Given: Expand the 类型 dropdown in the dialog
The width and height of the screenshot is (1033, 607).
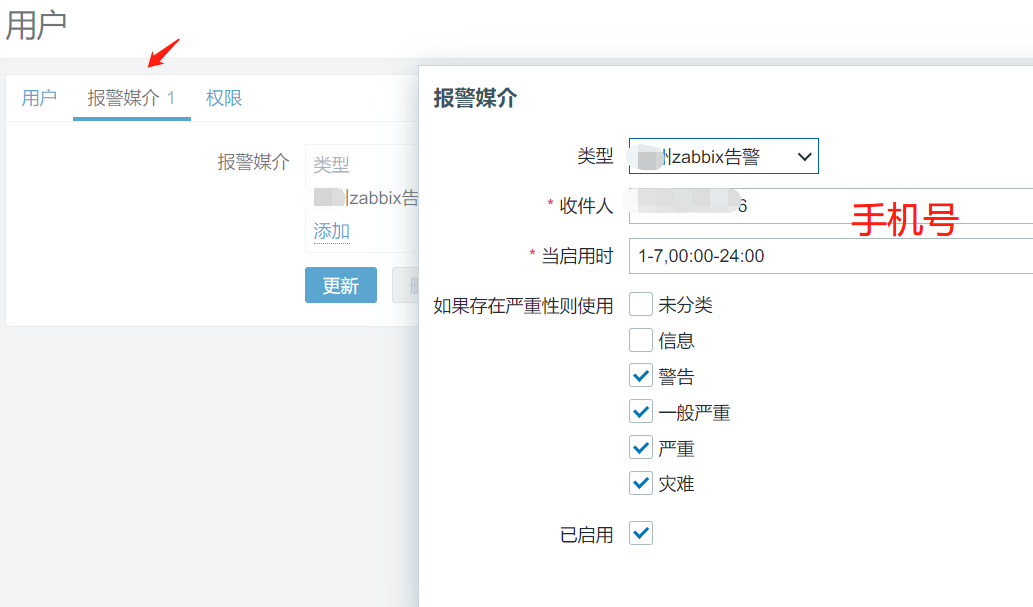Looking at the screenshot, I should pyautogui.click(x=723, y=156).
